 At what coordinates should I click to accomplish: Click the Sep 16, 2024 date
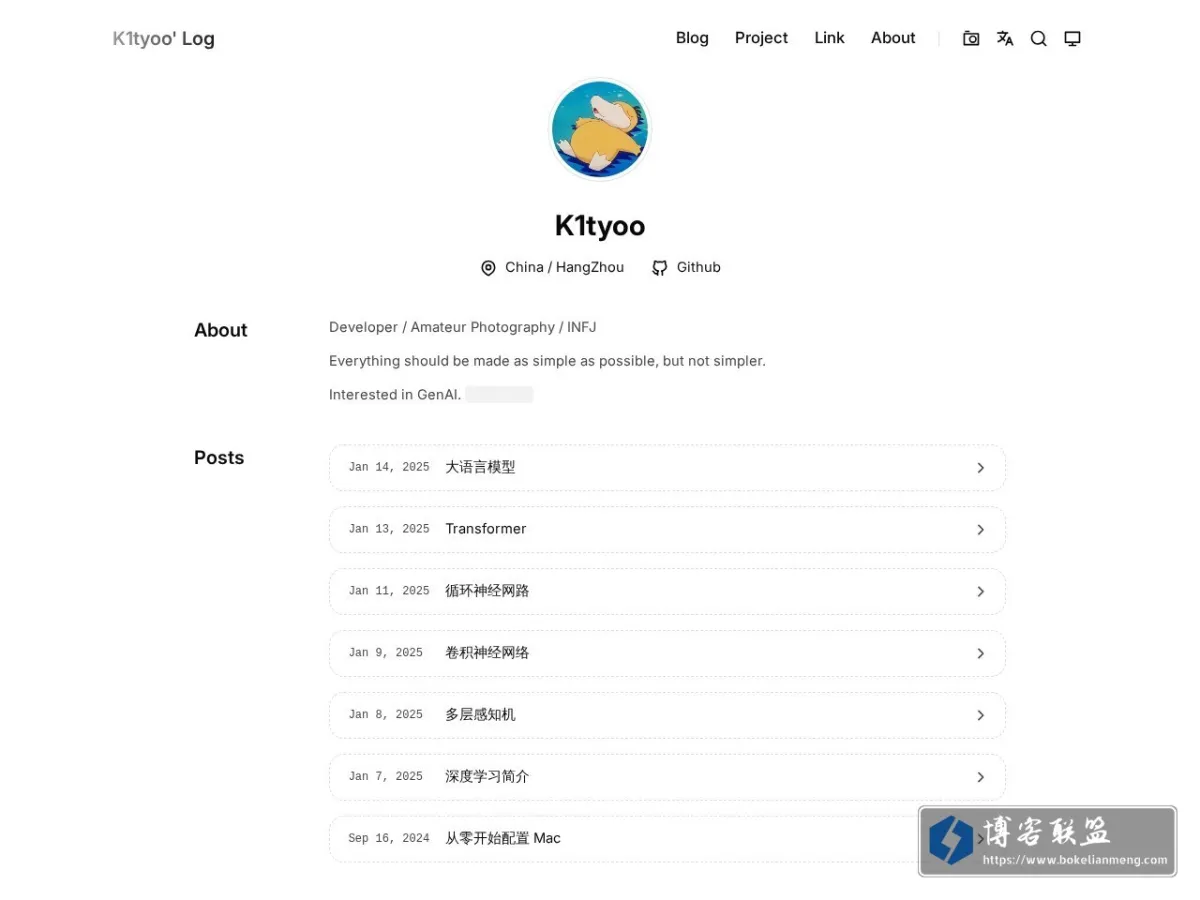pos(389,839)
